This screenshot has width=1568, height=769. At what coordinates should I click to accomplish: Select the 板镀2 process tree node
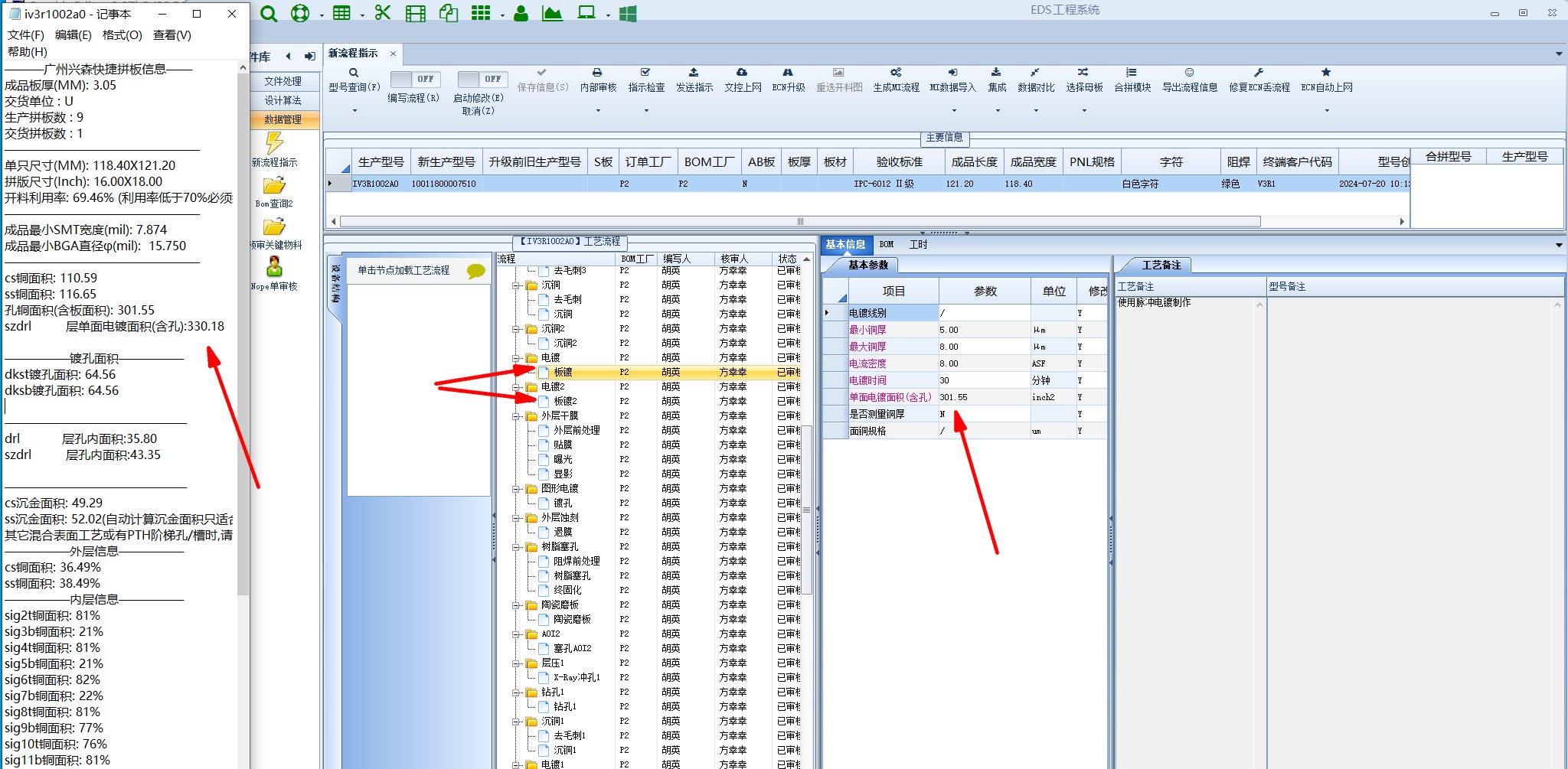point(565,402)
